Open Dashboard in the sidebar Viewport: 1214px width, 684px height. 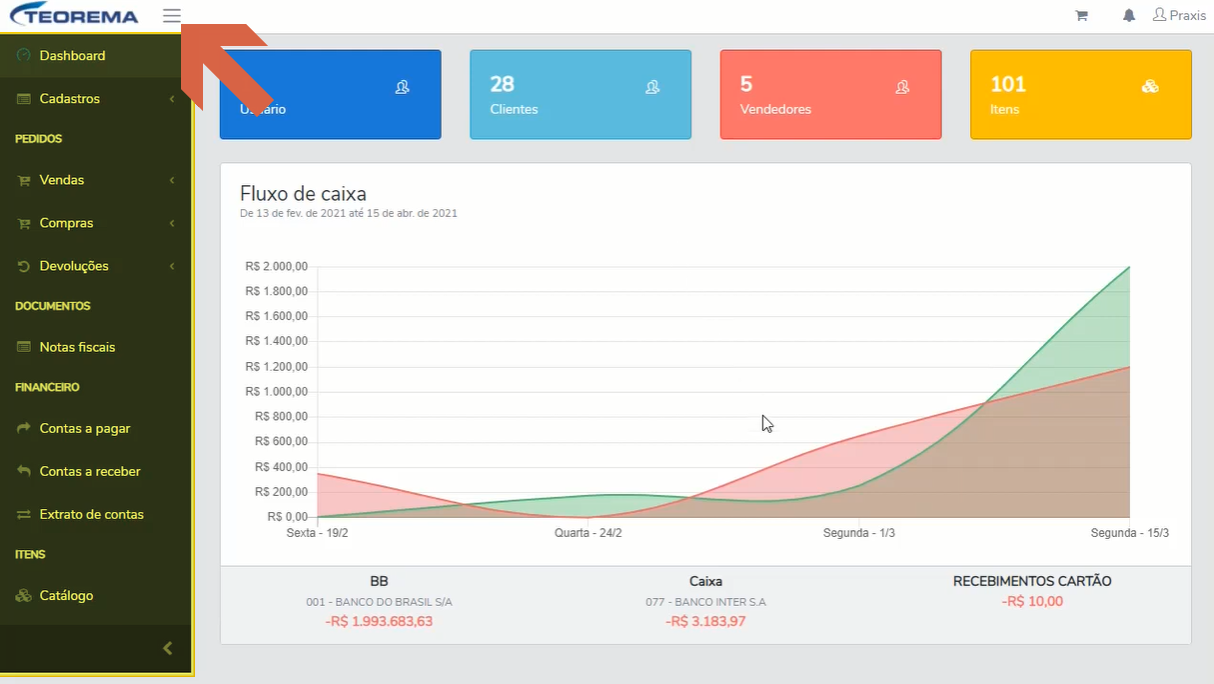point(96,56)
